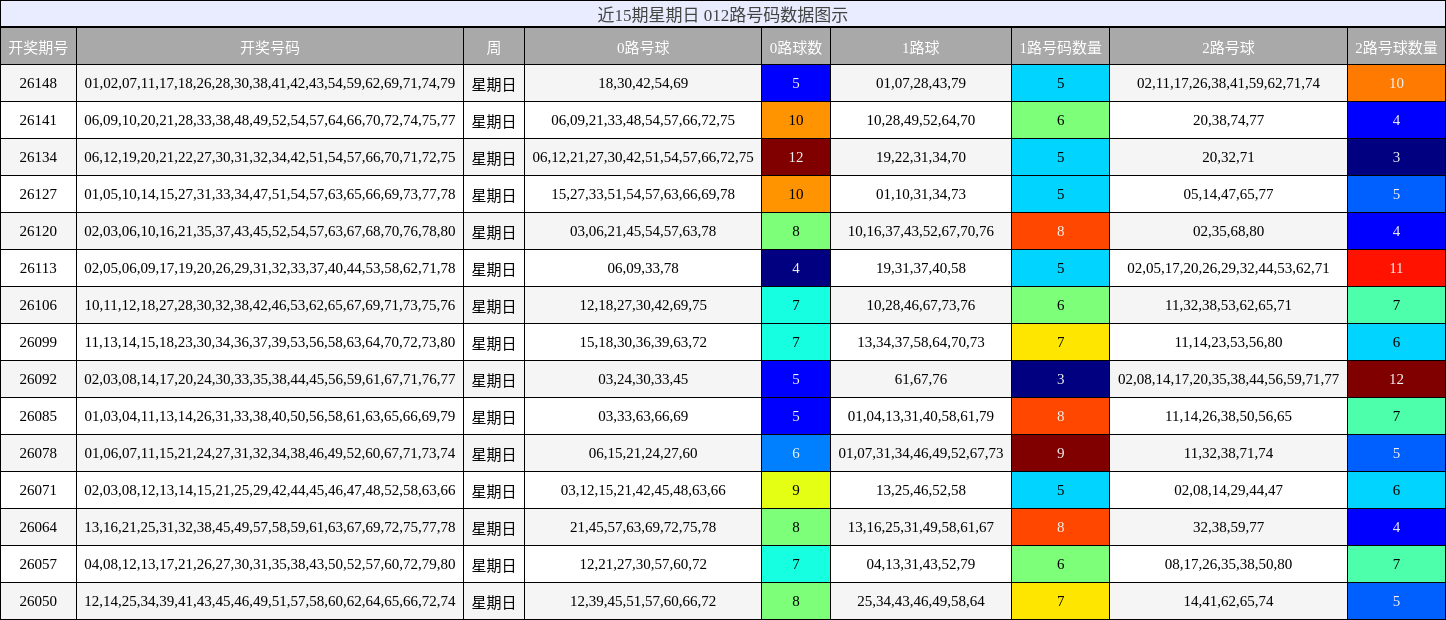Viewport: 1446px width, 620px height.
Task: Click the 2路号球 column header
Action: coord(1228,47)
